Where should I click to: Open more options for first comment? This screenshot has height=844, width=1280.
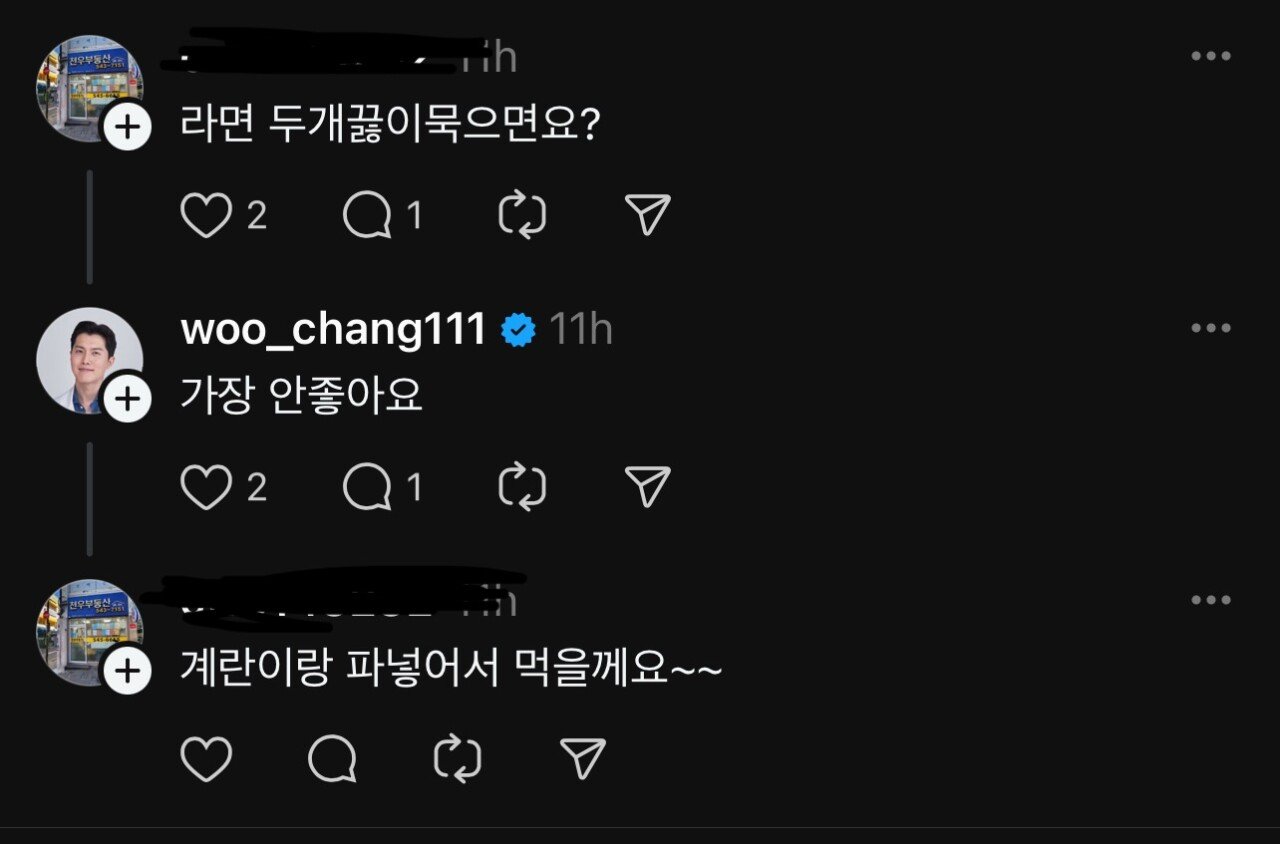coord(1211,56)
